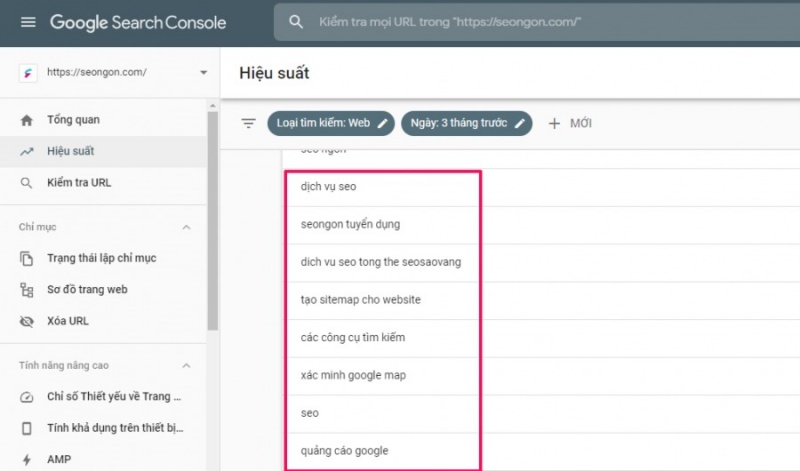Viewport: 800px width, 471px height.
Task: Click the phone icon beside Tính khả dụng
Action: (27, 428)
